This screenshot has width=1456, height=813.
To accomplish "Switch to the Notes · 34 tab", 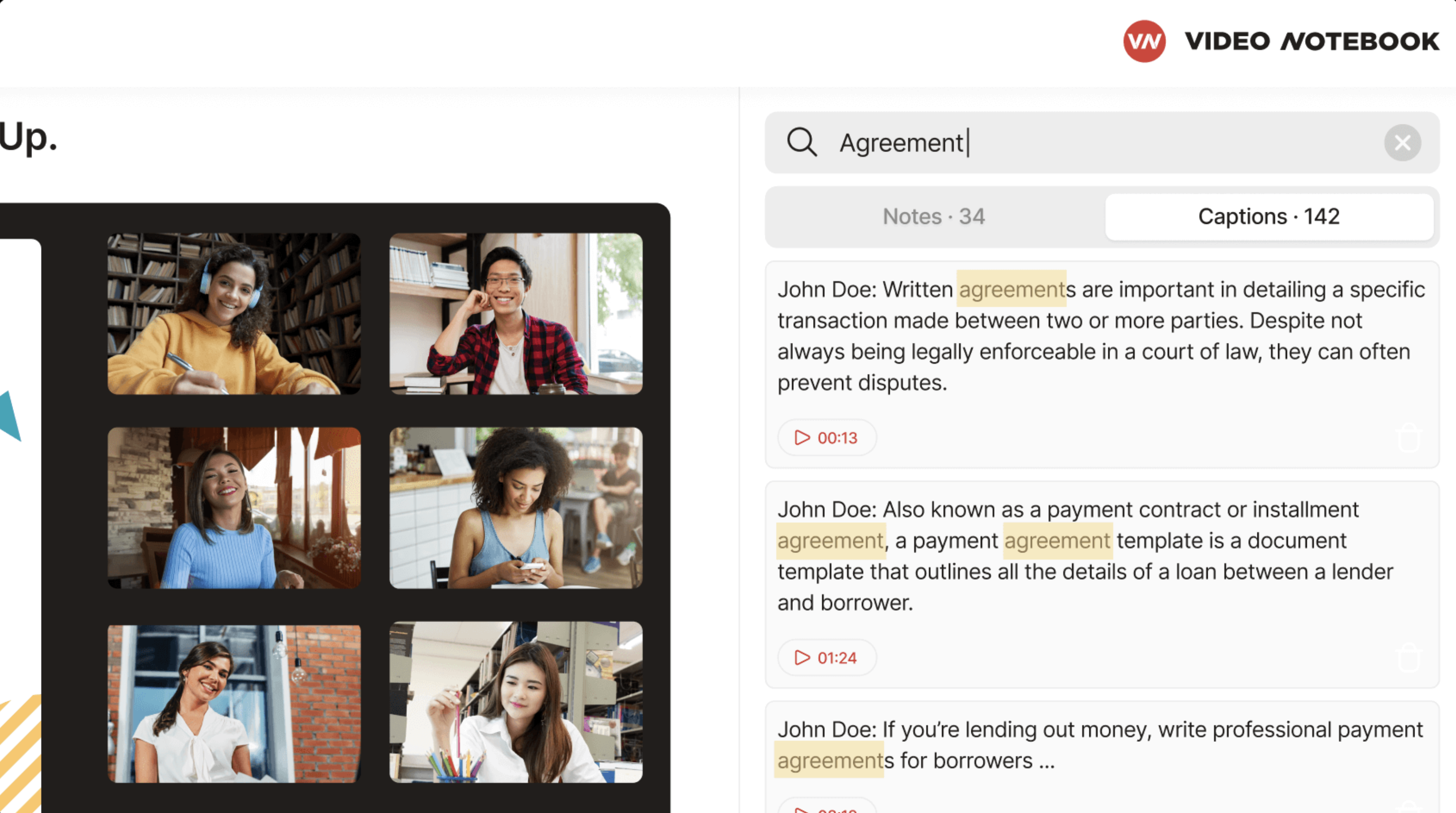I will [934, 216].
